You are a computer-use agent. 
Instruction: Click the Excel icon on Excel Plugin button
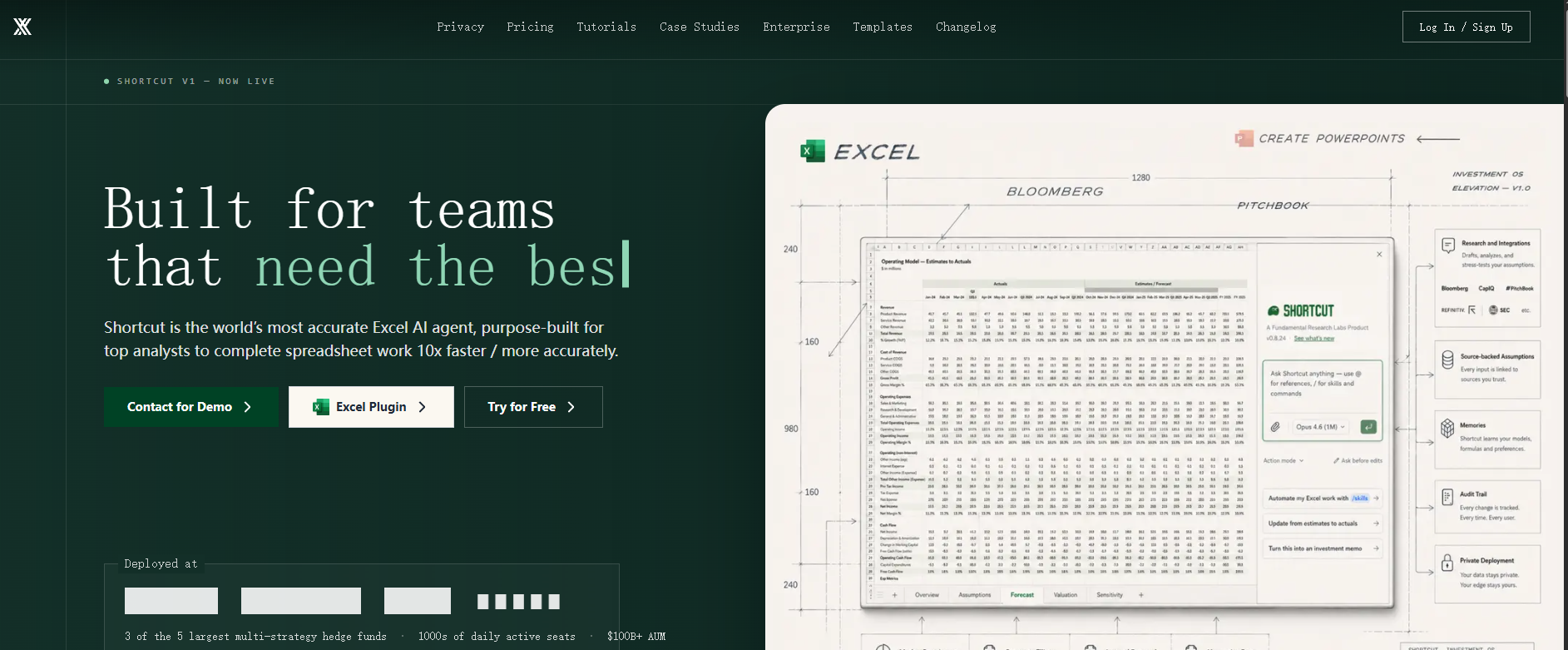pos(320,407)
